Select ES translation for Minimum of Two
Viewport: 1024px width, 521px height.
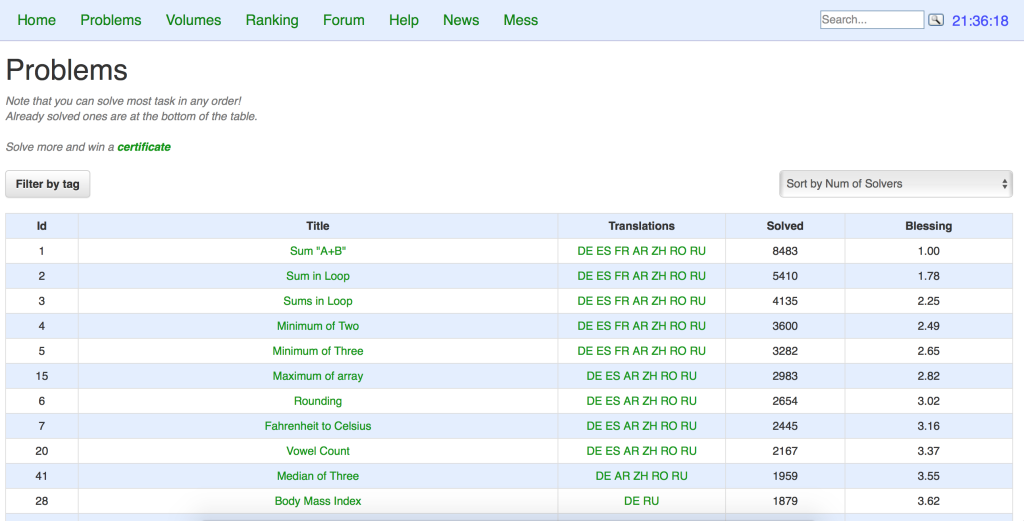click(x=603, y=326)
